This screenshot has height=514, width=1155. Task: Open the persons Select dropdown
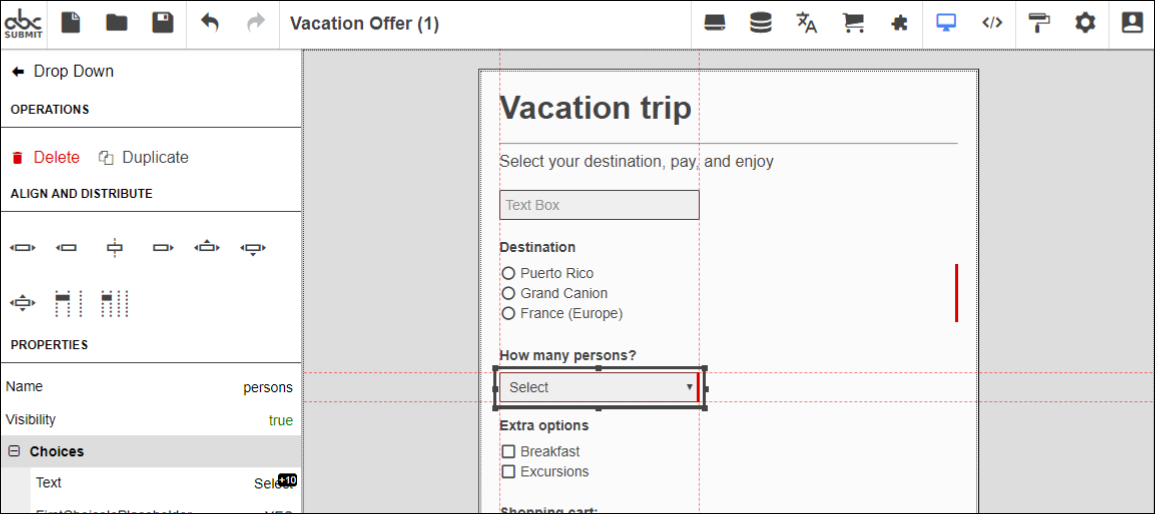click(x=599, y=387)
